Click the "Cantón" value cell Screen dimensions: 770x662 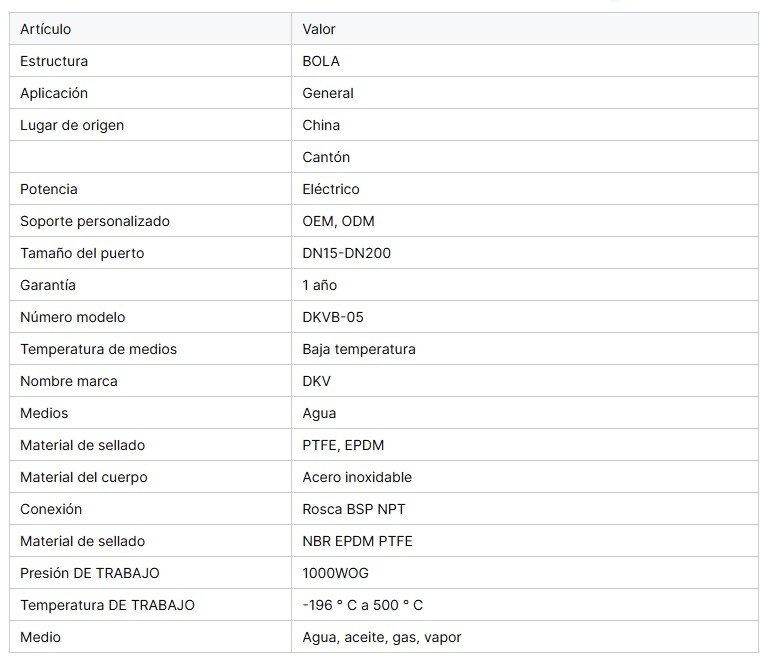click(x=326, y=157)
